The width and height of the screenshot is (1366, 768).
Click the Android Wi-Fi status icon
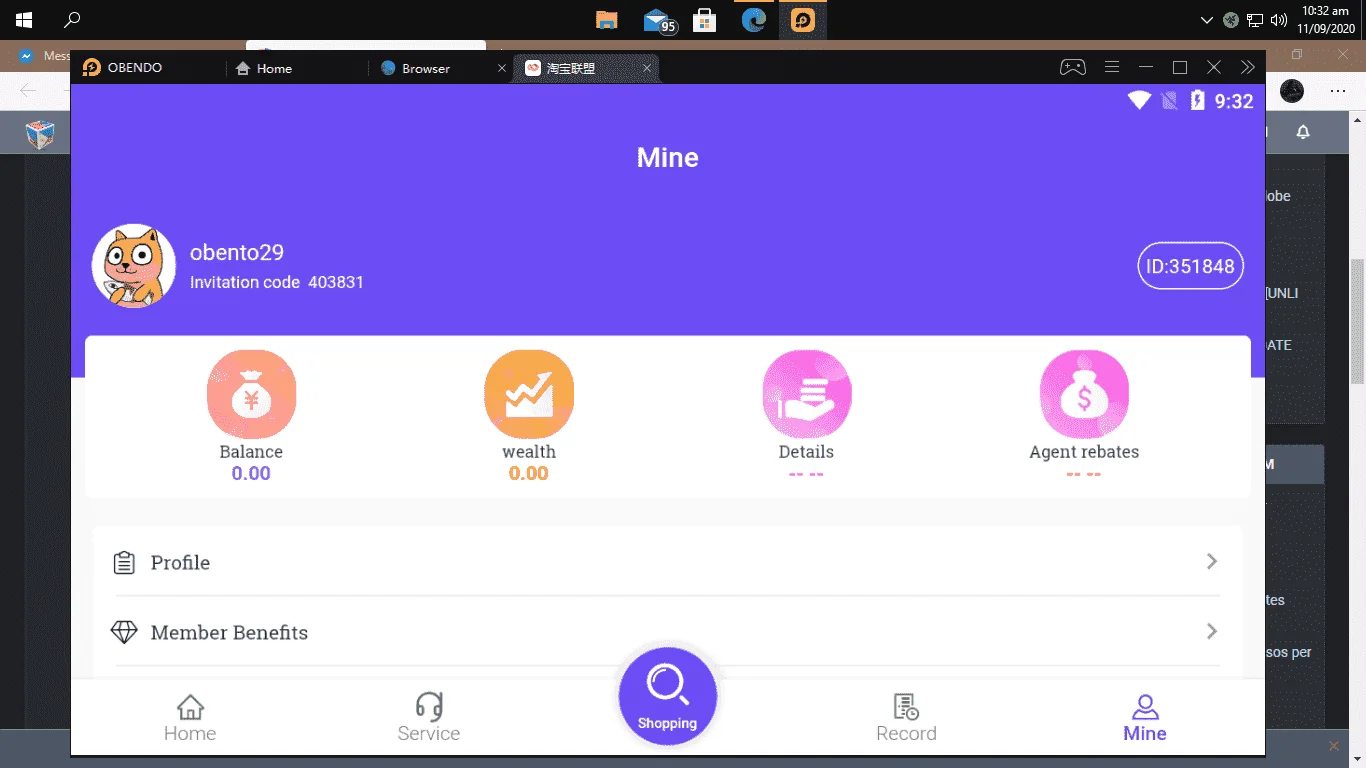tap(1139, 100)
